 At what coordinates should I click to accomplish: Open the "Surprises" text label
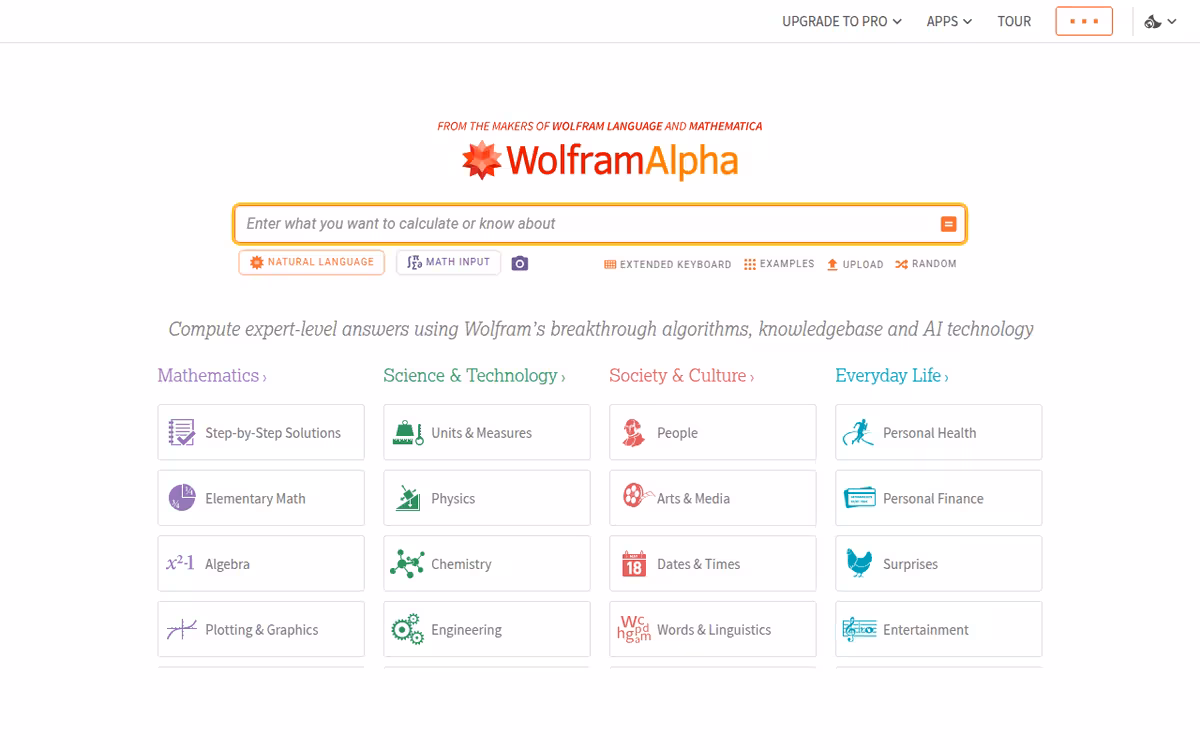pyautogui.click(x=910, y=564)
